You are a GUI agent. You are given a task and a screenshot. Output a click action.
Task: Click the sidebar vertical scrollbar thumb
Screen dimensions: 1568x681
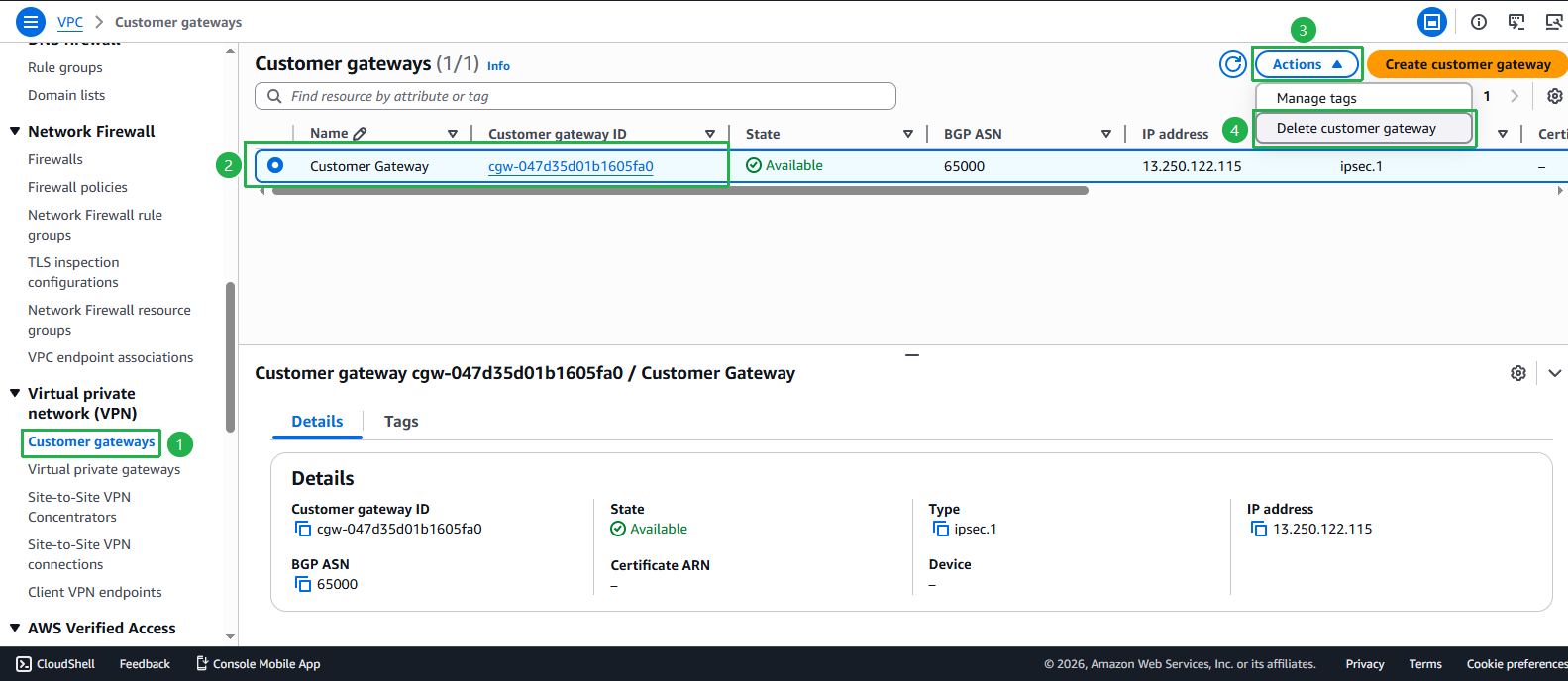pyautogui.click(x=230, y=357)
